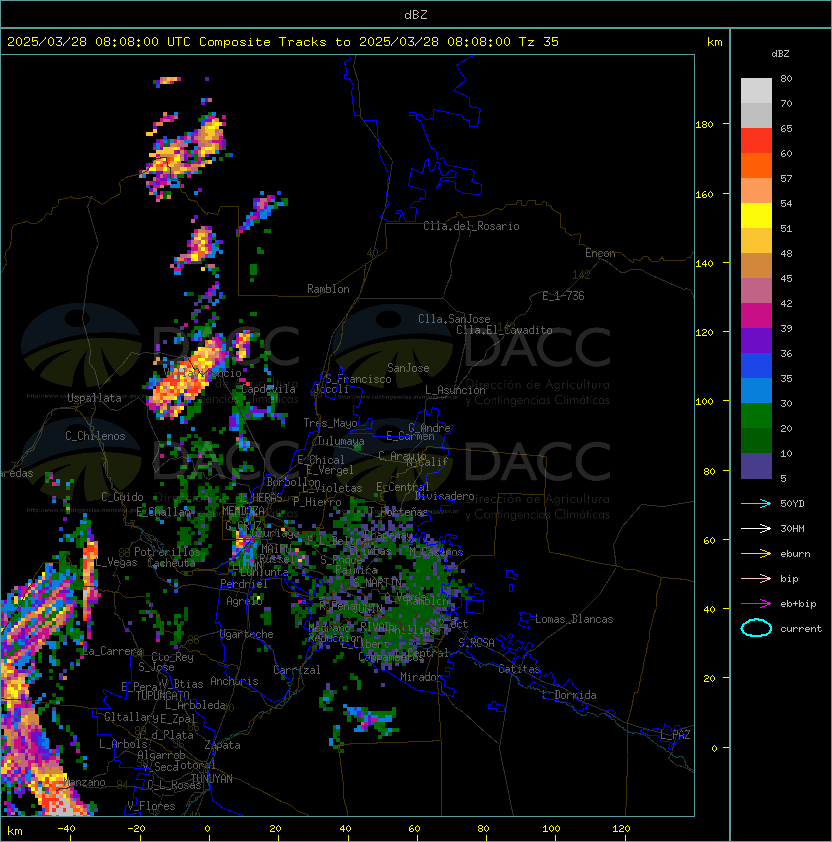Click the 'Tz 35' header value
Viewport: 832px width, 842px height.
(539, 42)
